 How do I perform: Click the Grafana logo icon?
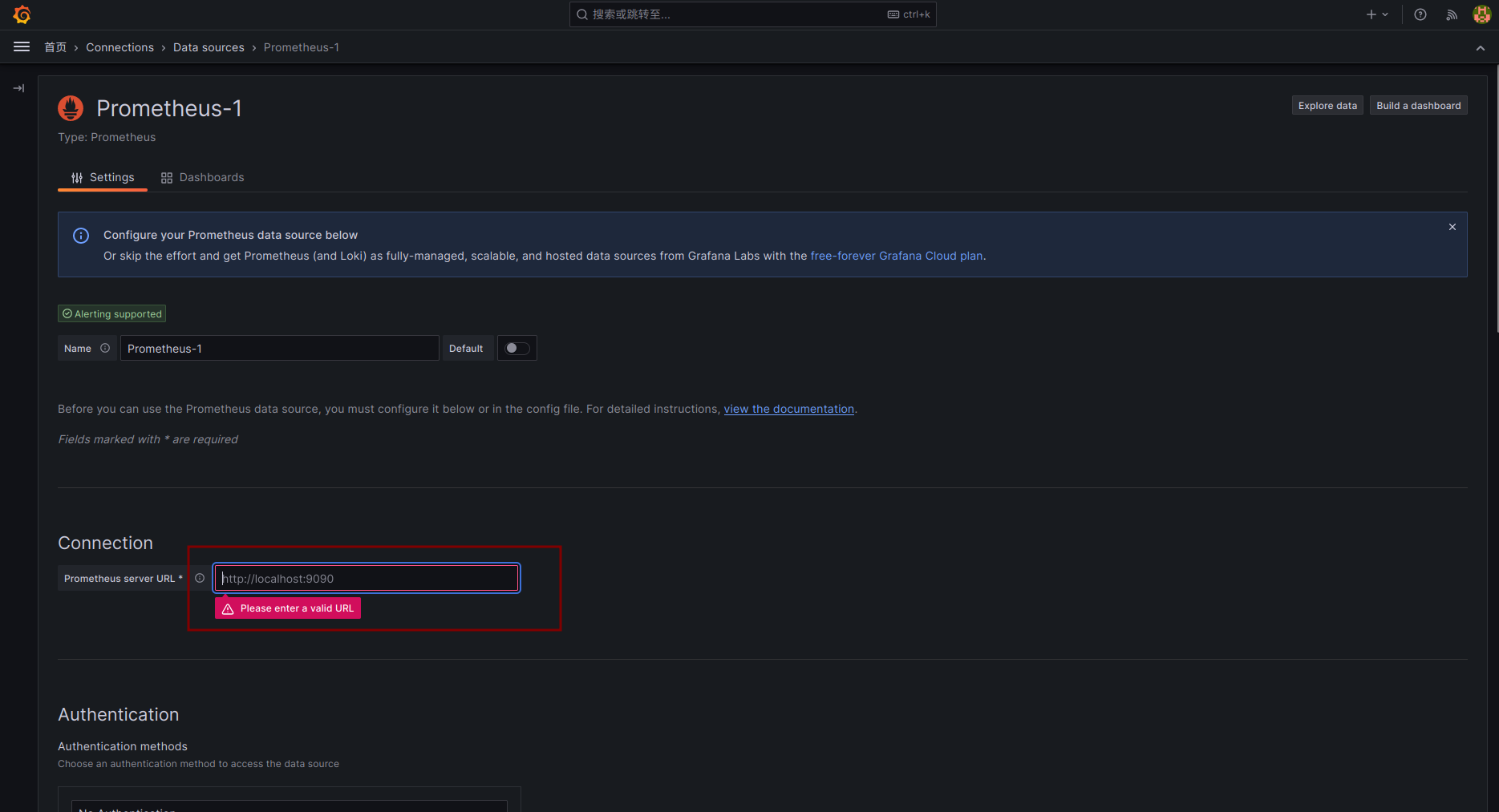click(22, 14)
